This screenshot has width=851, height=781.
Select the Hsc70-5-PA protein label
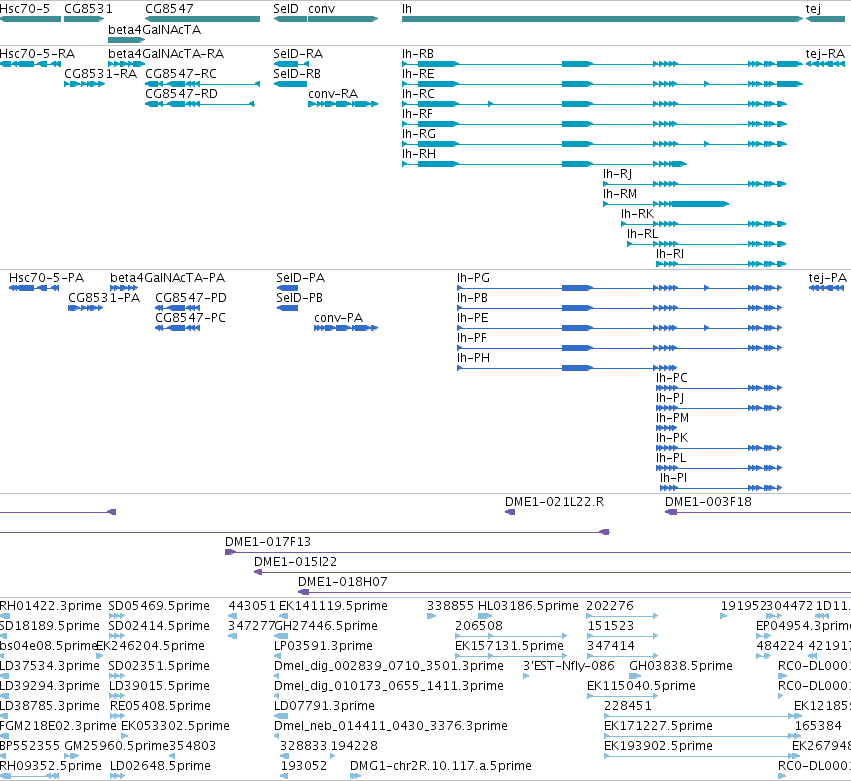point(46,278)
